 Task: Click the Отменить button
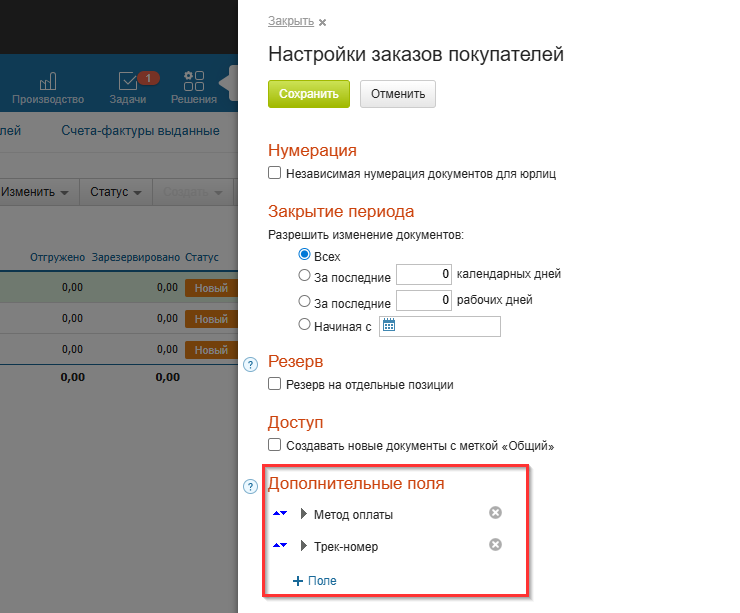tap(398, 94)
